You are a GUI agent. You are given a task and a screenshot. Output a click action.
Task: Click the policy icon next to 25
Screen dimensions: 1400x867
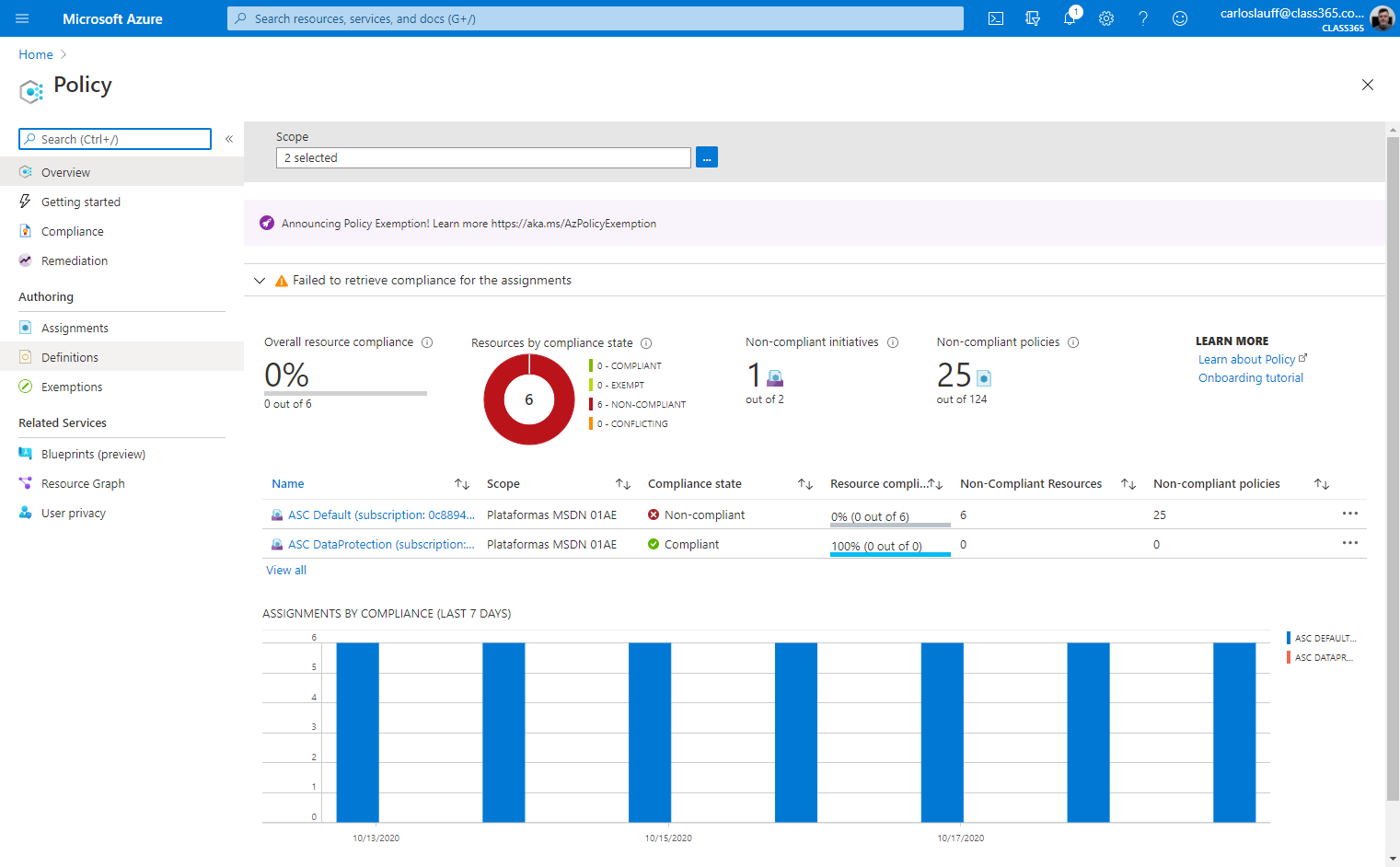(983, 377)
